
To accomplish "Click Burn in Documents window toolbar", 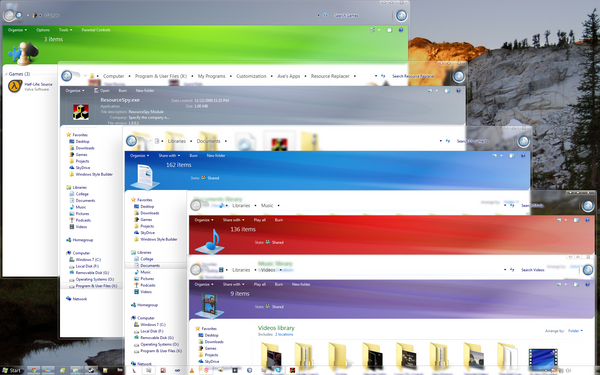I will [x=194, y=156].
